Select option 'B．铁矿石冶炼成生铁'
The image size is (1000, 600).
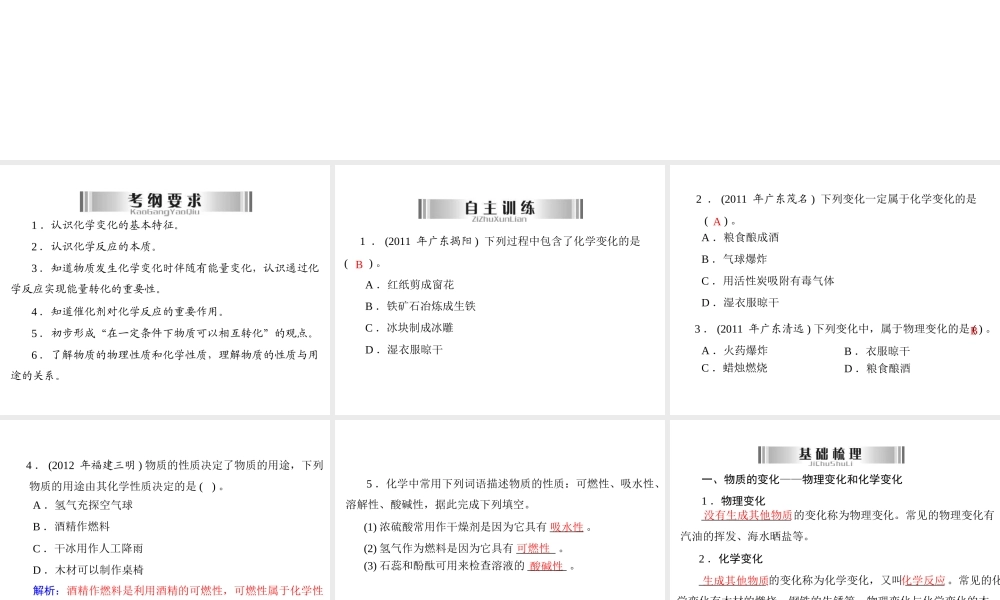[x=420, y=307]
